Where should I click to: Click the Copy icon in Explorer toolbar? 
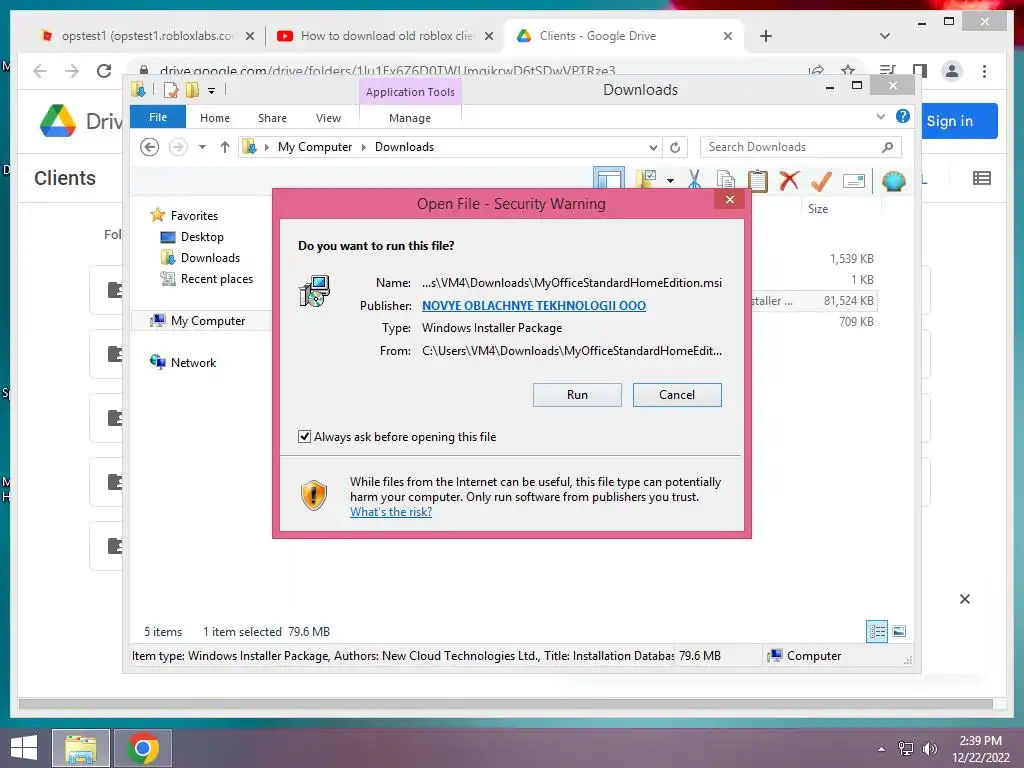click(726, 180)
